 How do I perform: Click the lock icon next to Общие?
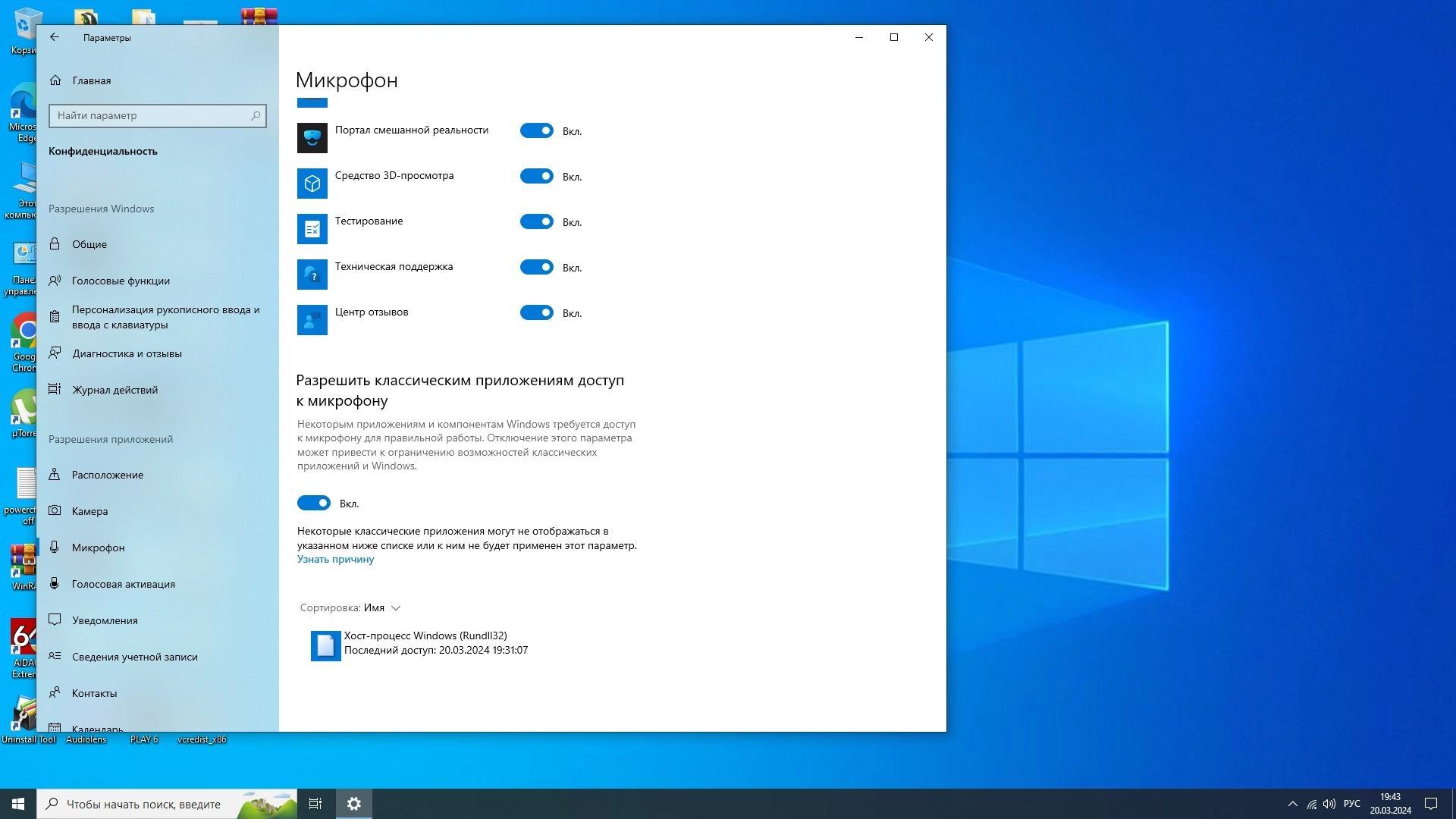point(55,243)
